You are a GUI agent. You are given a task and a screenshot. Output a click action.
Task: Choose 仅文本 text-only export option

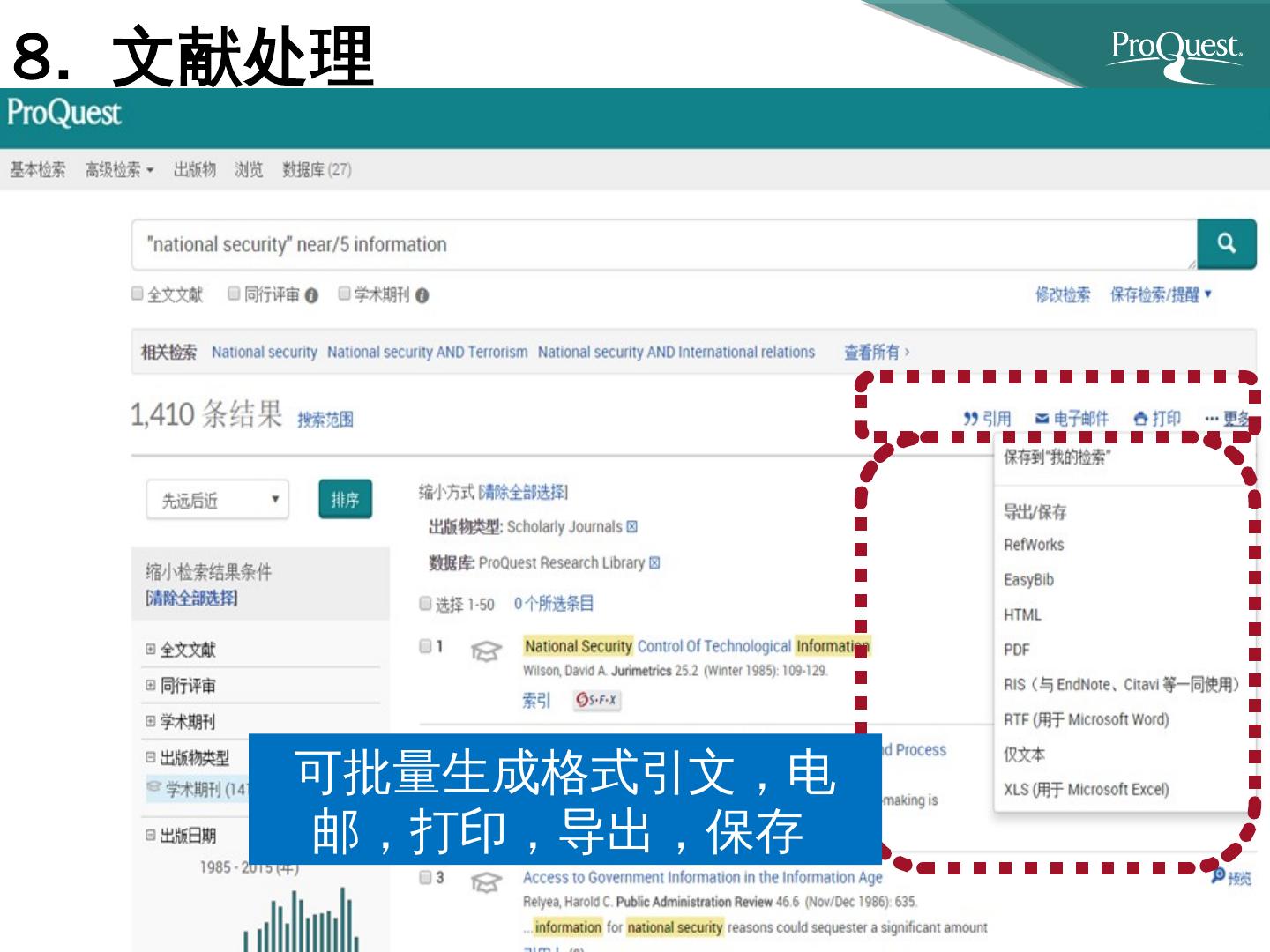(x=1024, y=755)
